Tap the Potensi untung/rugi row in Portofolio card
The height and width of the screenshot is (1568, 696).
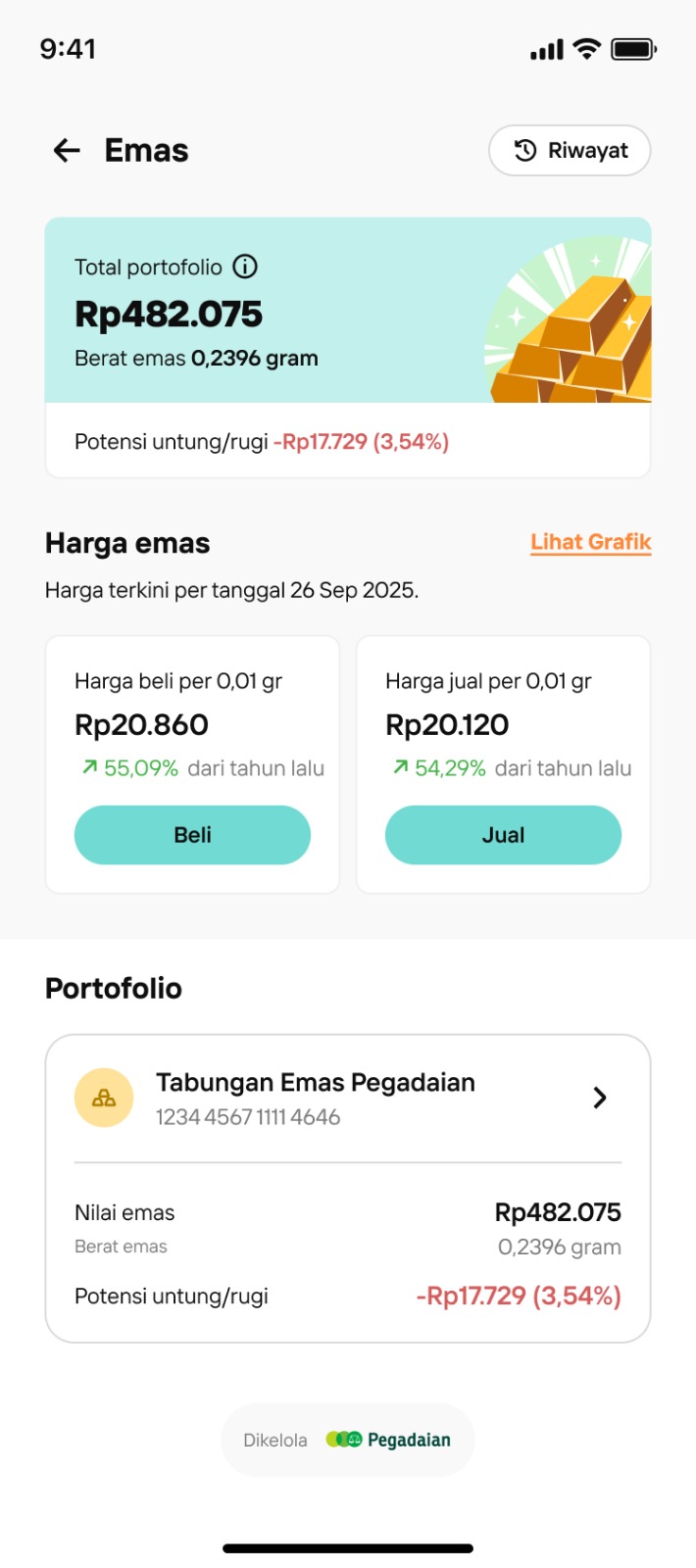click(347, 1296)
